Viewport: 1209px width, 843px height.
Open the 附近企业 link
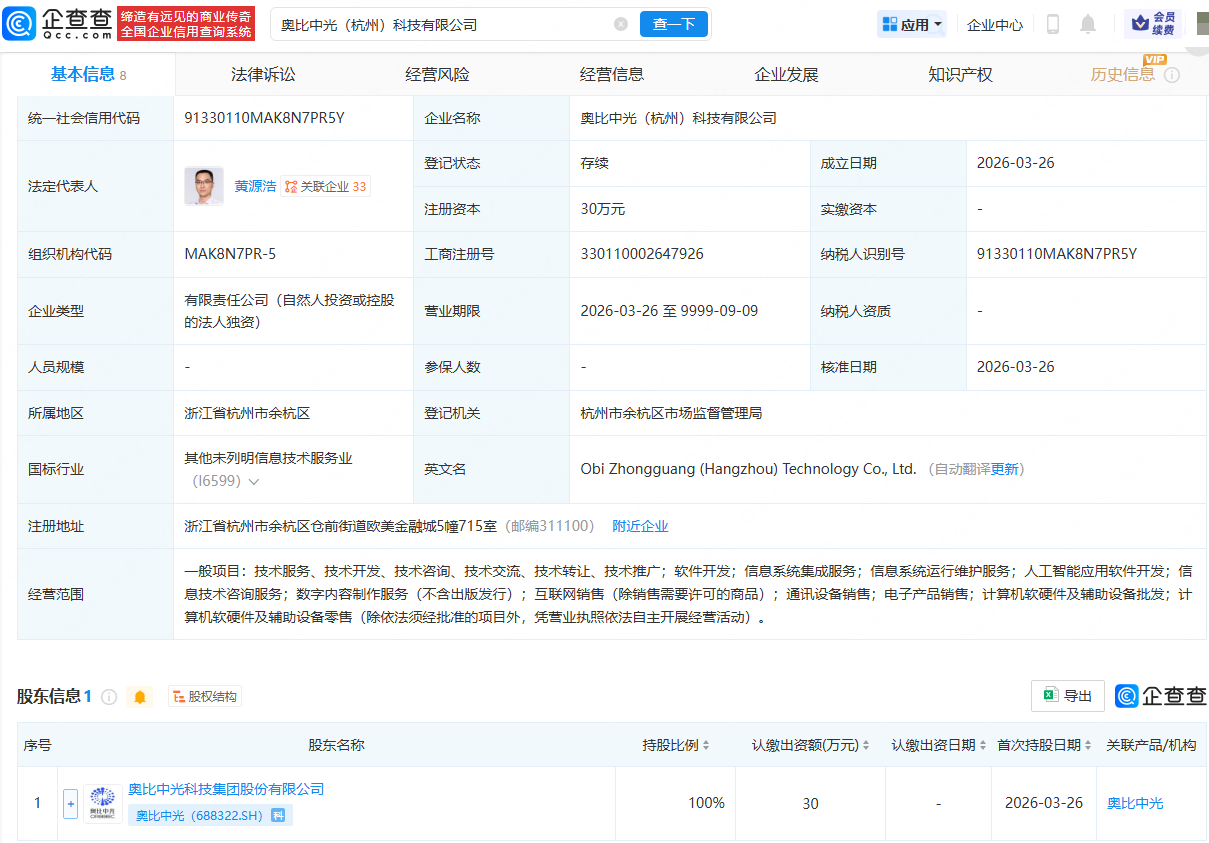(640, 525)
